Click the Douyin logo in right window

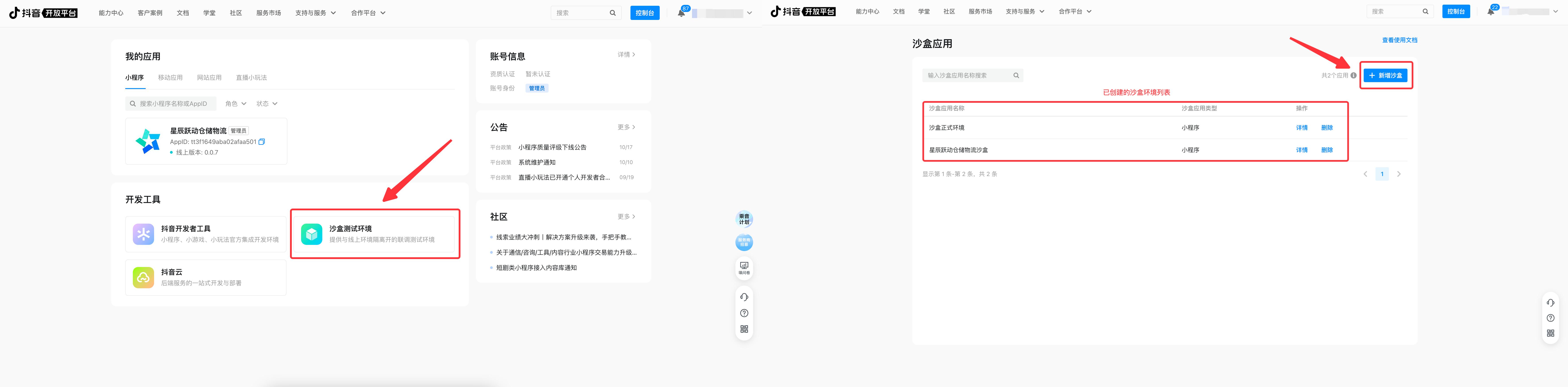803,12
